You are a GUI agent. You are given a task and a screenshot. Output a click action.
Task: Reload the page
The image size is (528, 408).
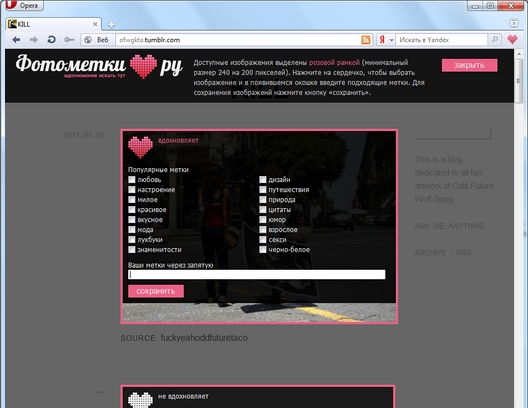click(51, 40)
